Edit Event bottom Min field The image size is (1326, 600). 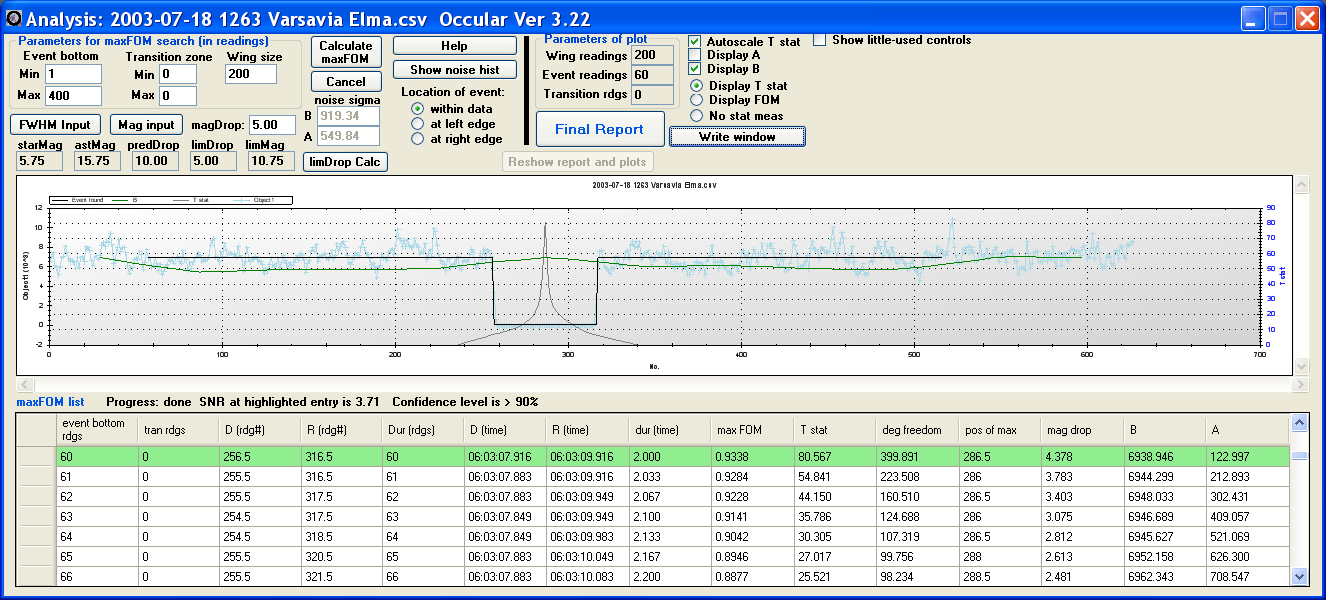click(73, 74)
